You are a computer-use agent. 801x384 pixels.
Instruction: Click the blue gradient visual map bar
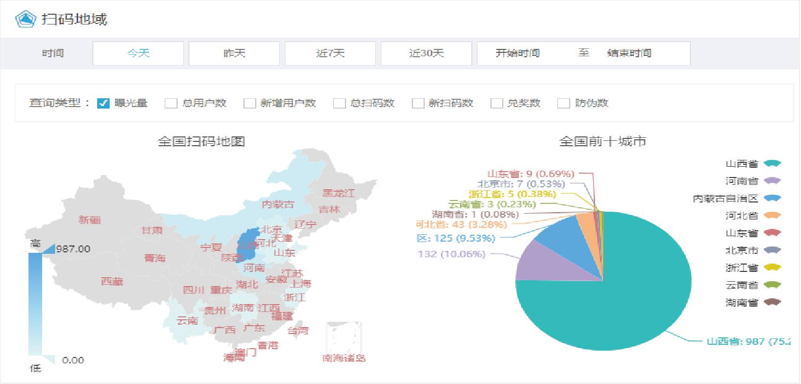tap(34, 304)
